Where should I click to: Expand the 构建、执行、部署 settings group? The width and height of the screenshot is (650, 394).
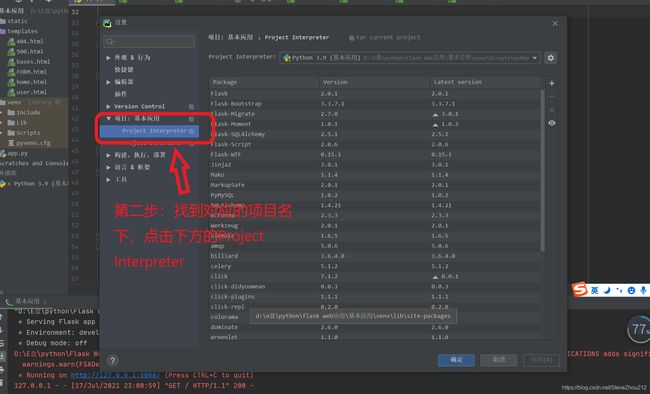108,155
